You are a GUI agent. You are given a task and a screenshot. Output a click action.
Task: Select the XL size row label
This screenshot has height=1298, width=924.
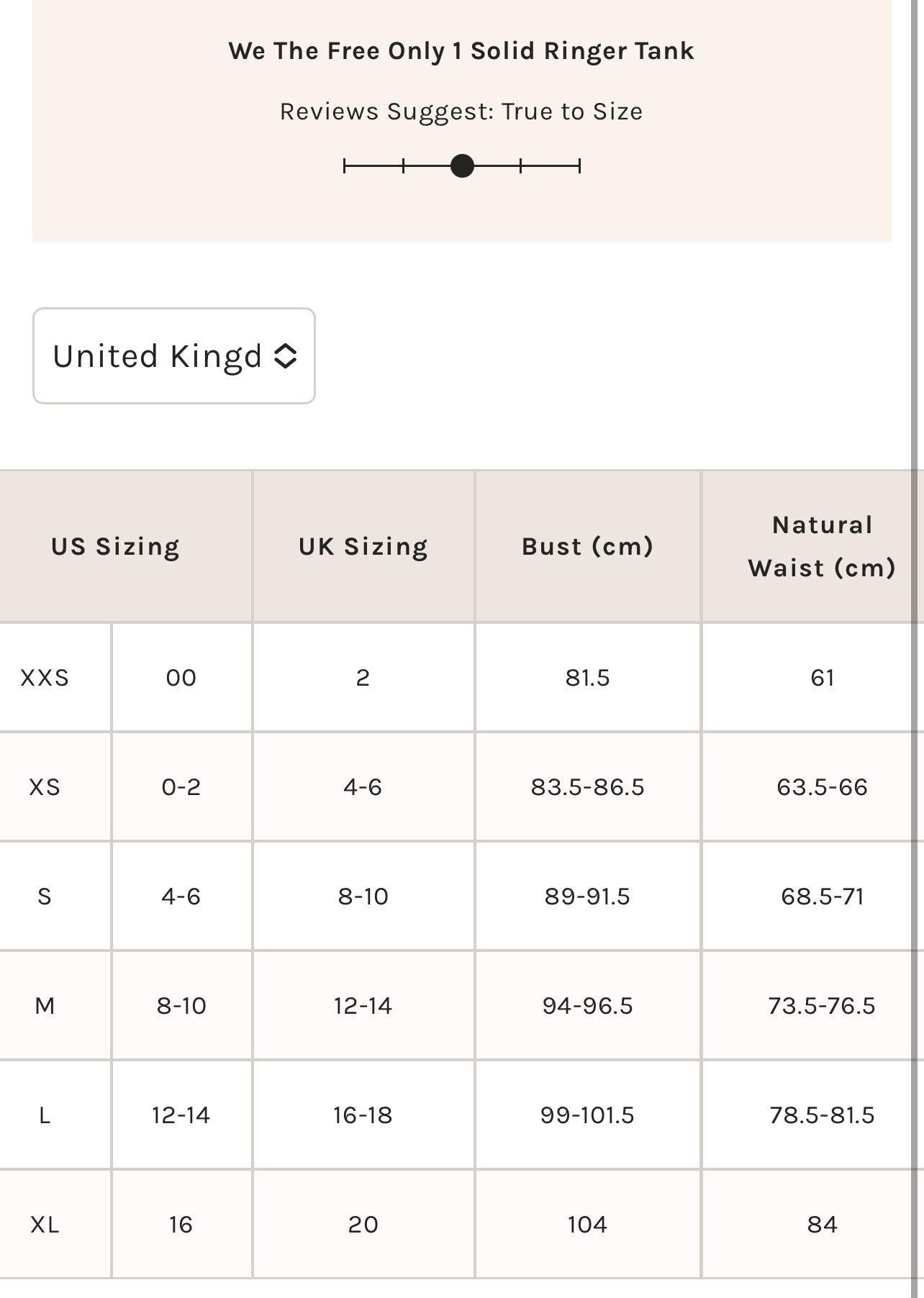point(45,1225)
